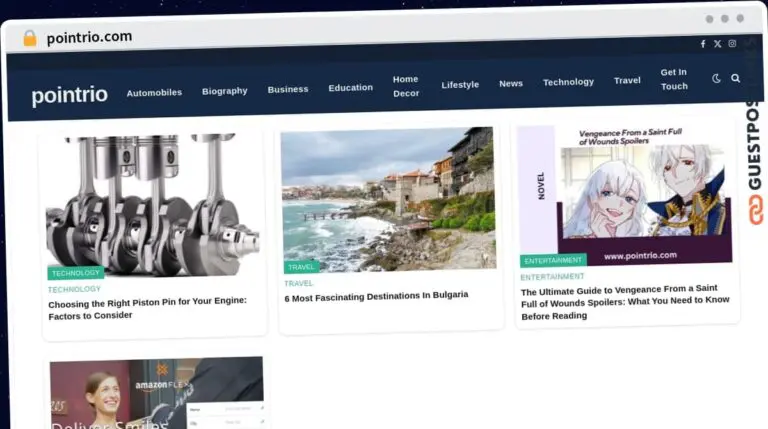The height and width of the screenshot is (429, 768).
Task: Click the Guestpost chain-link icon
Action: click(756, 210)
